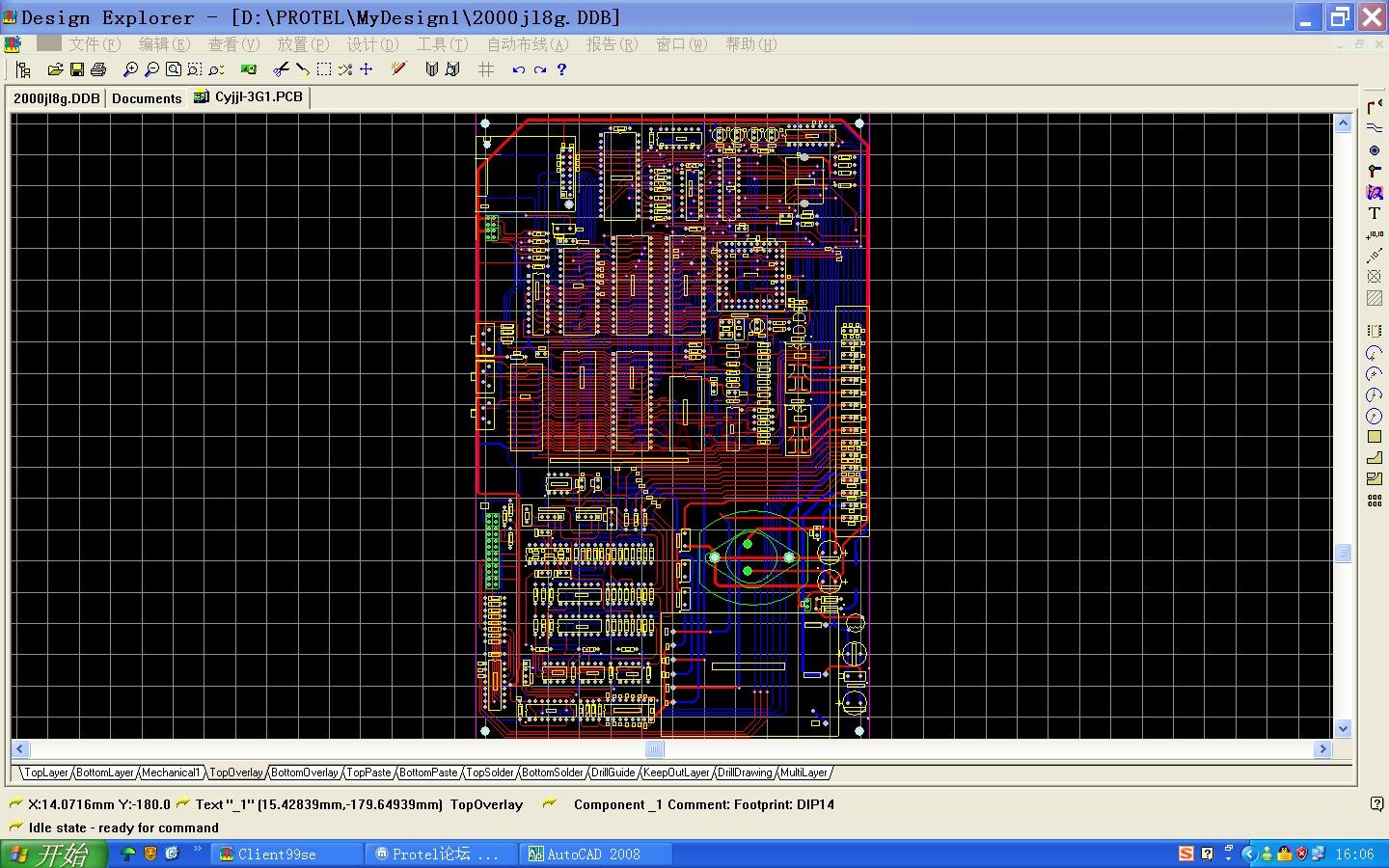This screenshot has width=1389, height=868.
Task: Save the document with the floppy icon
Action: coord(76,69)
